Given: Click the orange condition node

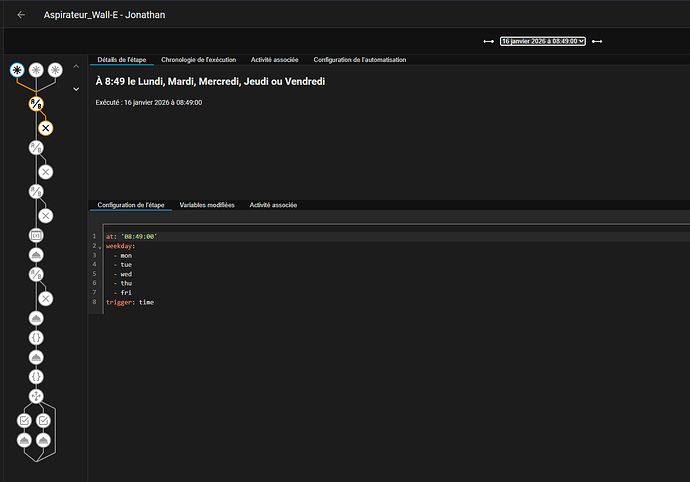Looking at the screenshot, I should tap(36, 104).
